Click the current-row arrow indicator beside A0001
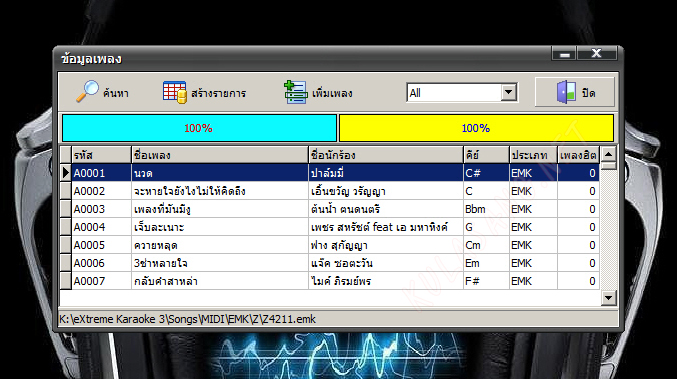 (x=66, y=173)
